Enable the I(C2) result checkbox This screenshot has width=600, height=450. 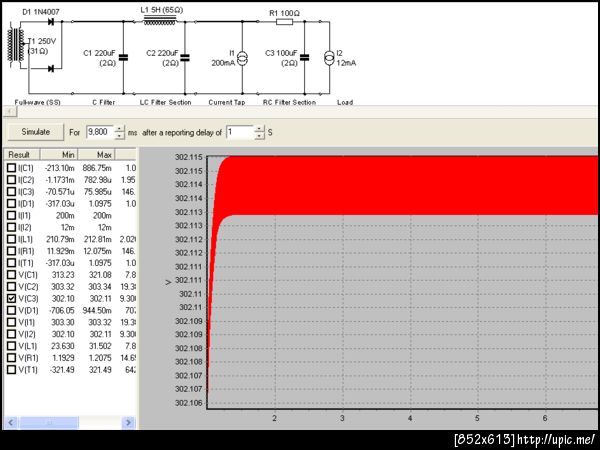11,179
